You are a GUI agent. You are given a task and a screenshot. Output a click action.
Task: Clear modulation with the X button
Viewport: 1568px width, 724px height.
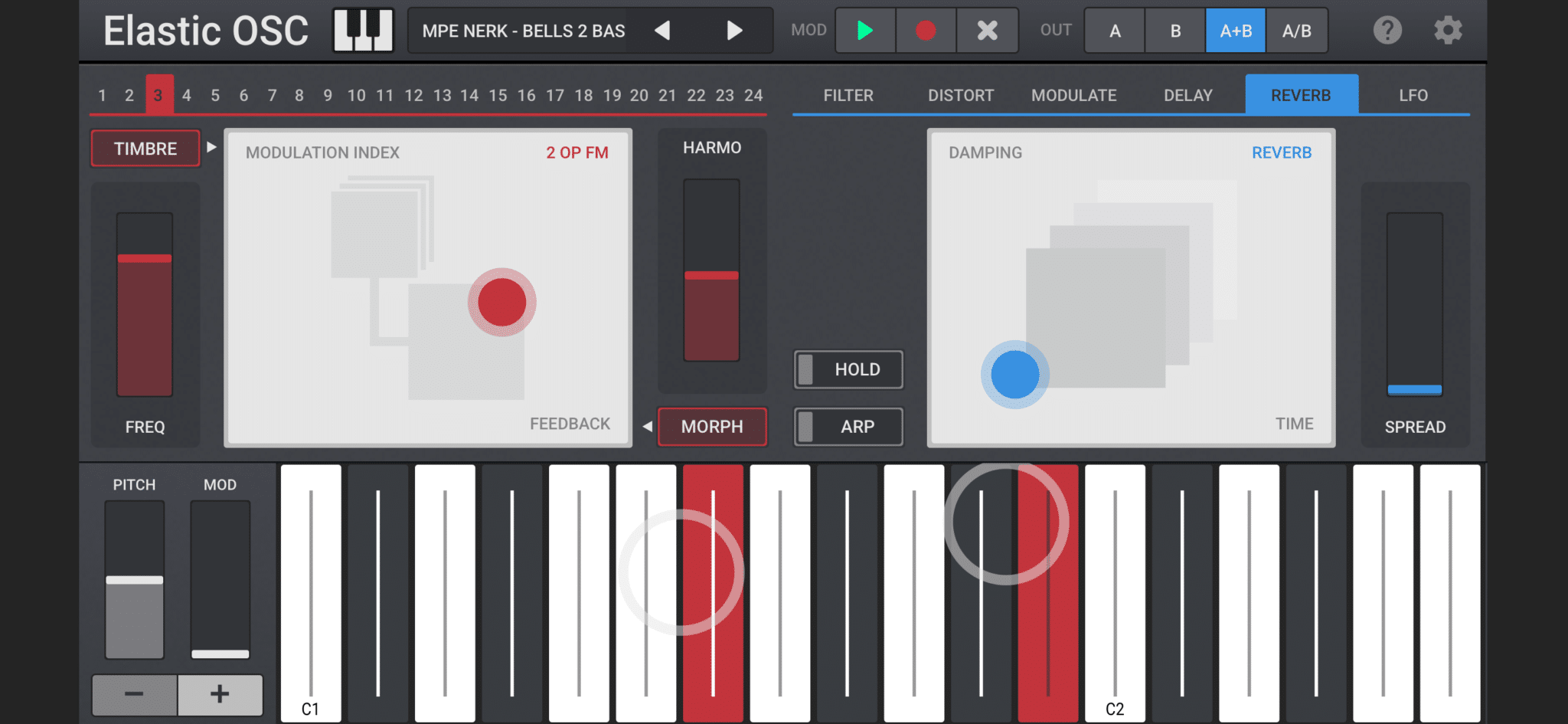pos(987,31)
